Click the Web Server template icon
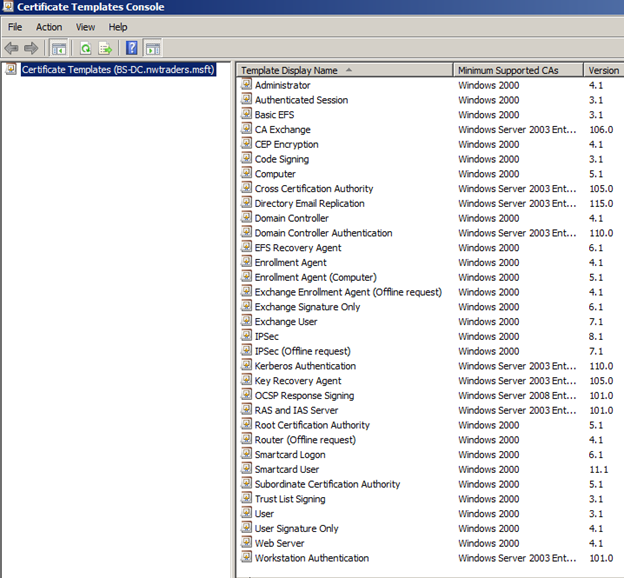This screenshot has height=578, width=624. [247, 542]
